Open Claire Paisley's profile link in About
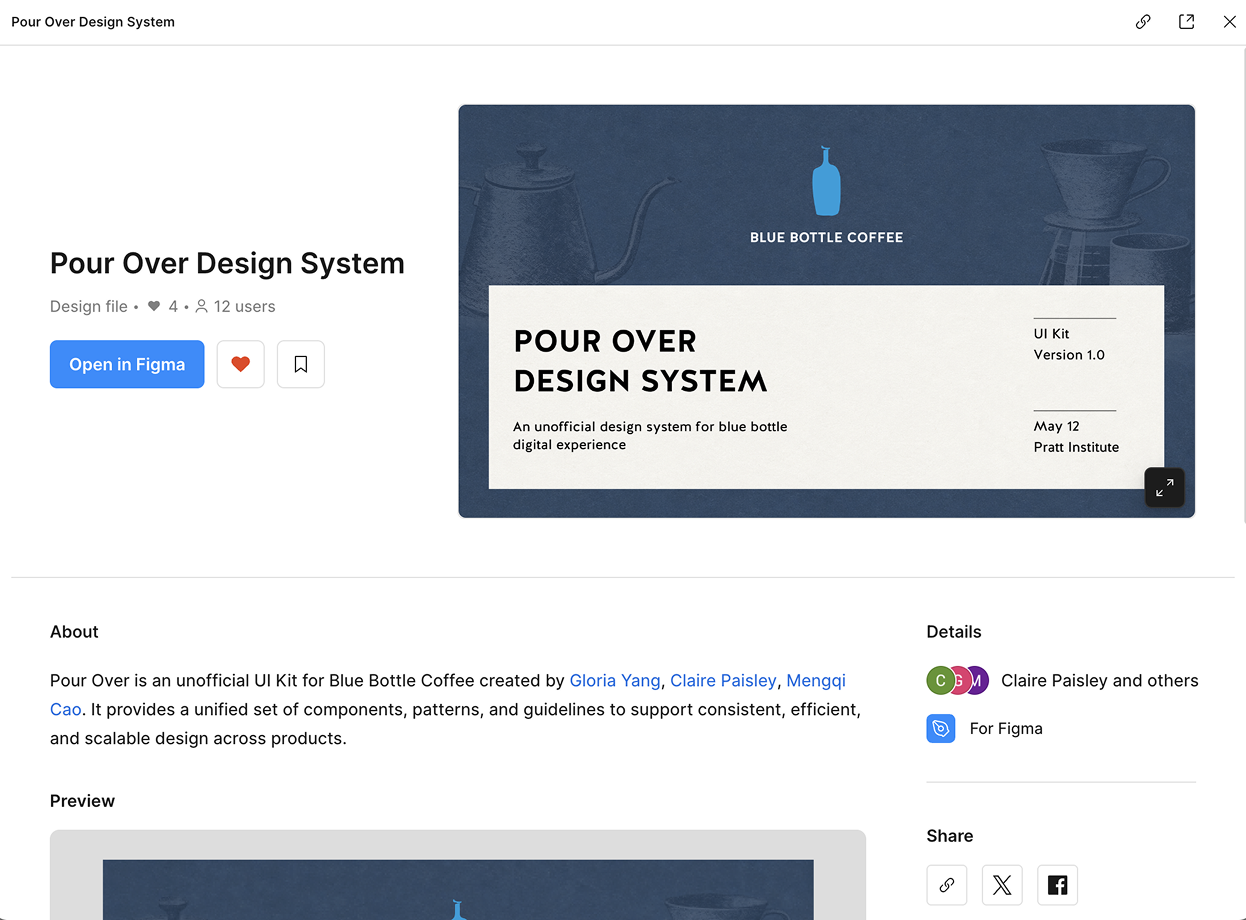Image resolution: width=1246 pixels, height=920 pixels. (723, 680)
